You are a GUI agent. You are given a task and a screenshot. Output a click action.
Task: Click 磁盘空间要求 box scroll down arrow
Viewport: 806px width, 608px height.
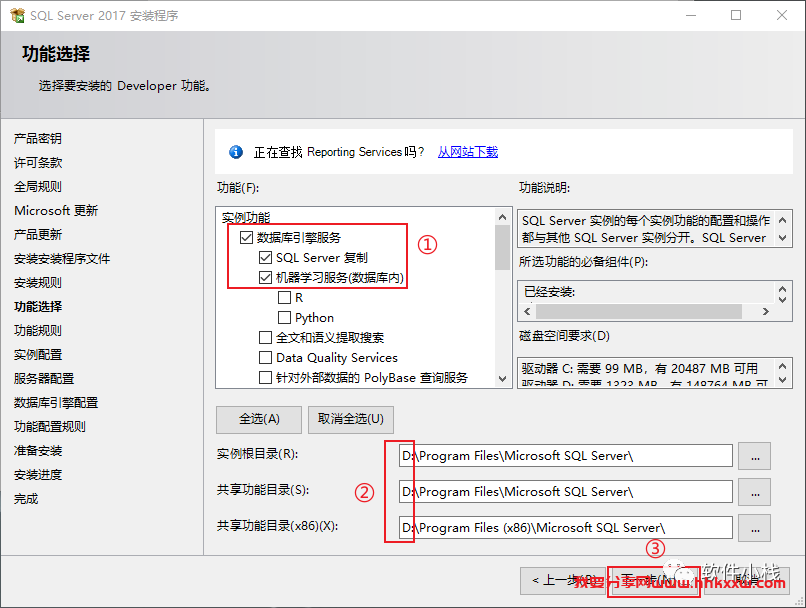tap(782, 380)
